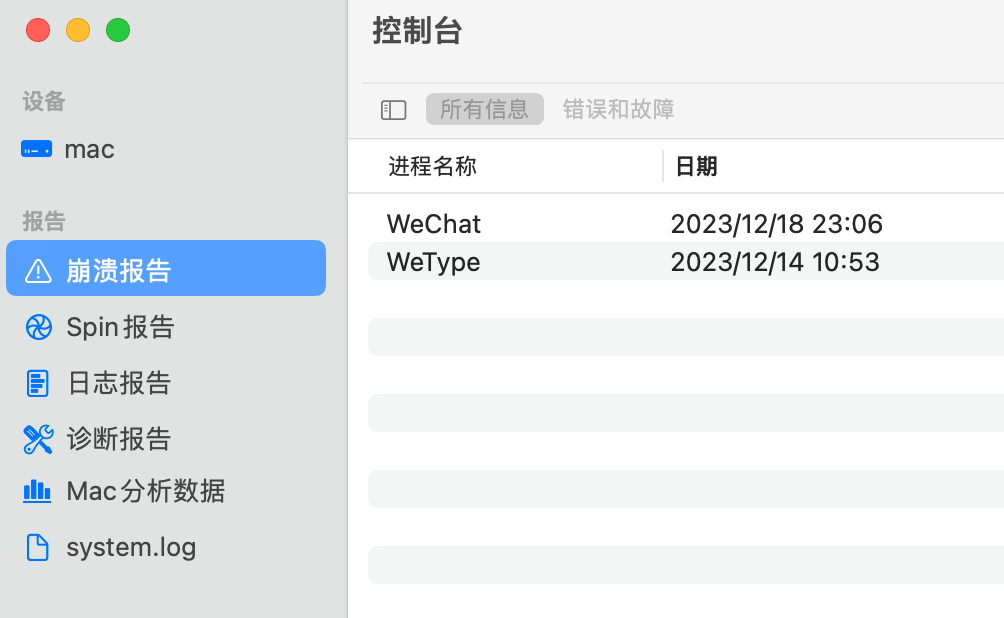Image resolution: width=1004 pixels, height=618 pixels.
Task: Click the 日志报告 document icon
Action: coord(37,383)
